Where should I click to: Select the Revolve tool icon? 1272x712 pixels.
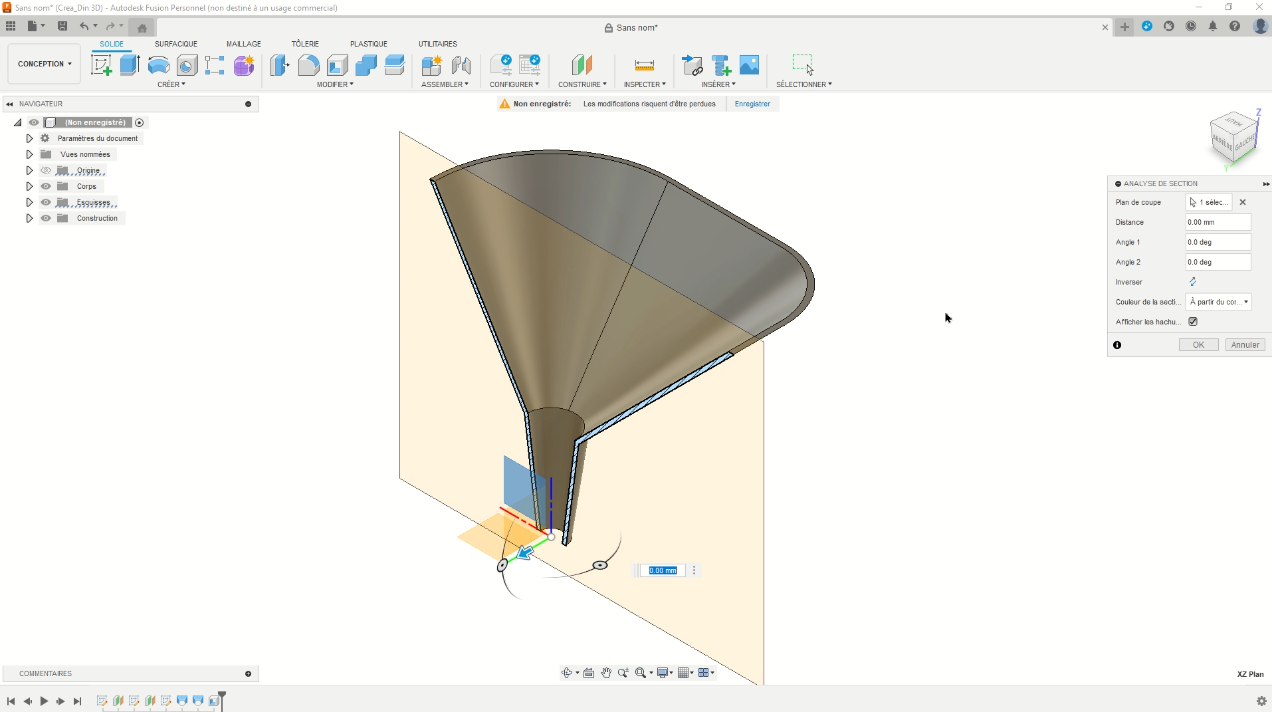click(x=158, y=65)
